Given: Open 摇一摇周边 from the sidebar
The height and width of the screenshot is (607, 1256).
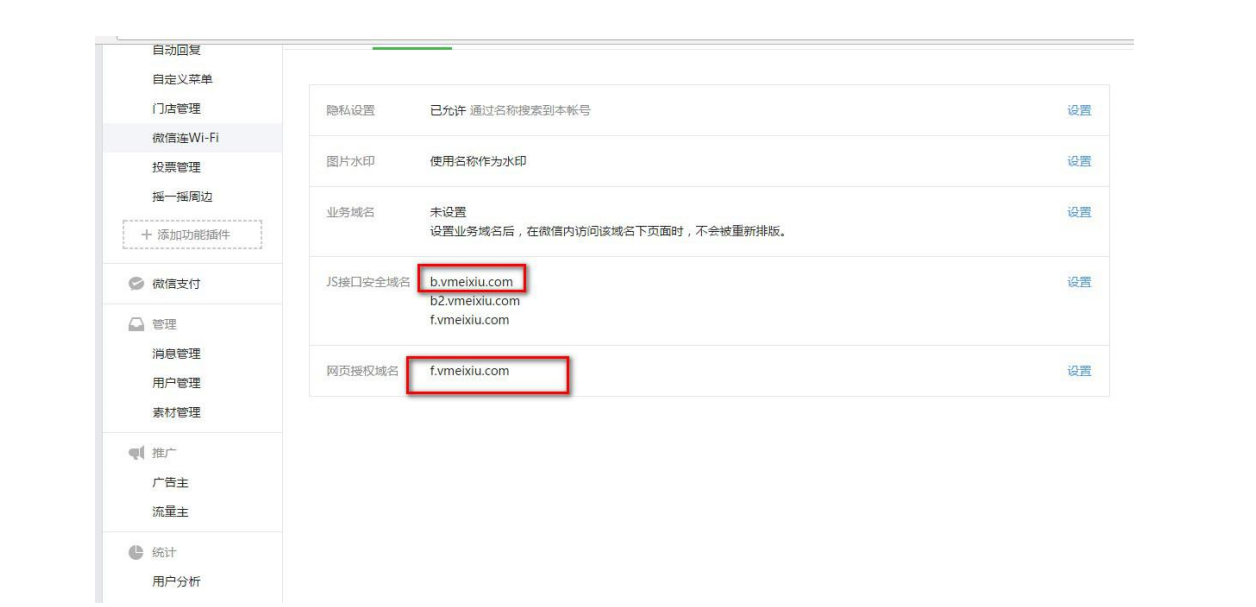Looking at the screenshot, I should [182, 197].
